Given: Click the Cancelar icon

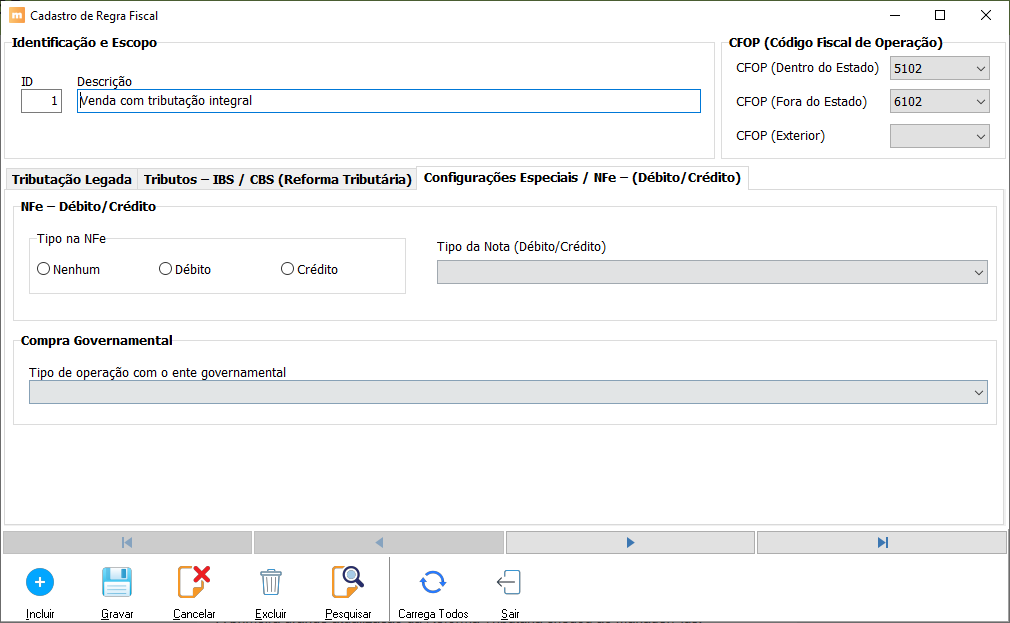Looking at the screenshot, I should click(193, 582).
